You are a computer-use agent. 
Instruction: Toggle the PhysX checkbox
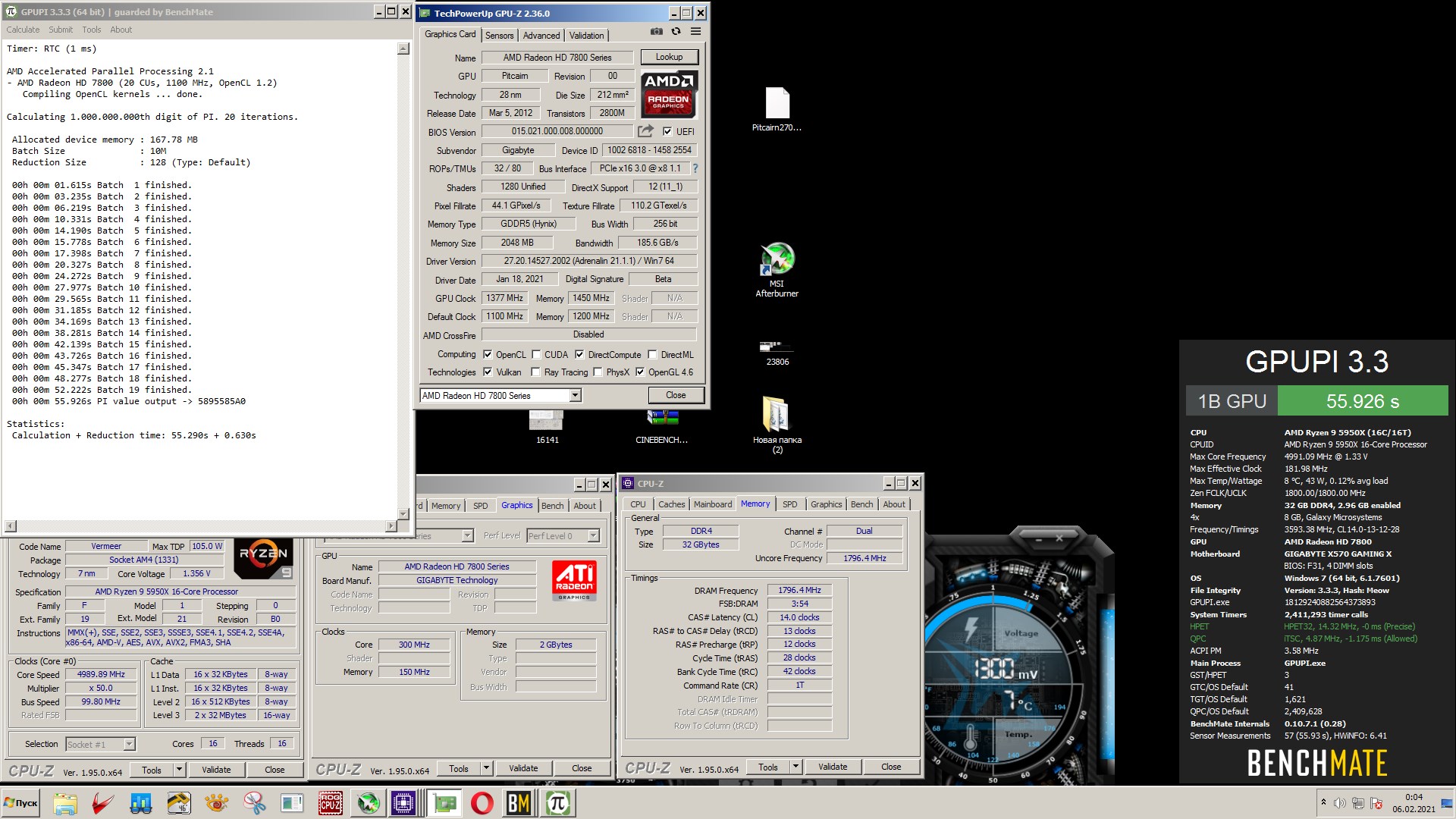click(598, 372)
